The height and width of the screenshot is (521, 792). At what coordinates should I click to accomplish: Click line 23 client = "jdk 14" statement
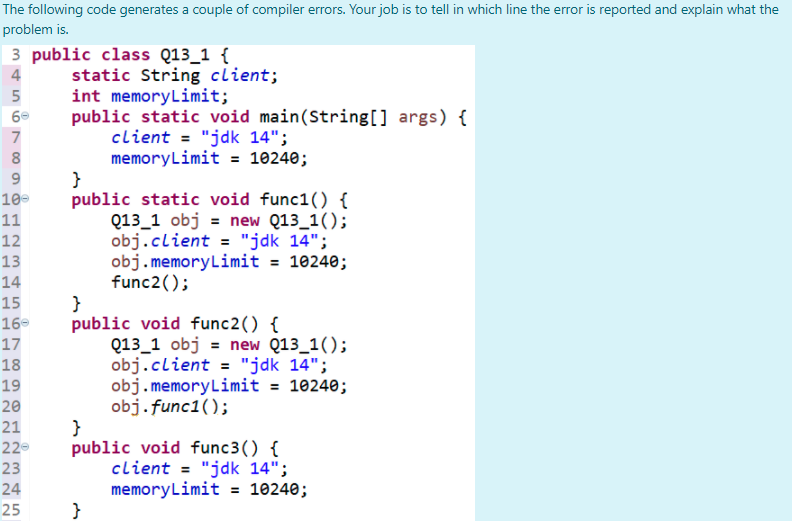[x=200, y=468]
